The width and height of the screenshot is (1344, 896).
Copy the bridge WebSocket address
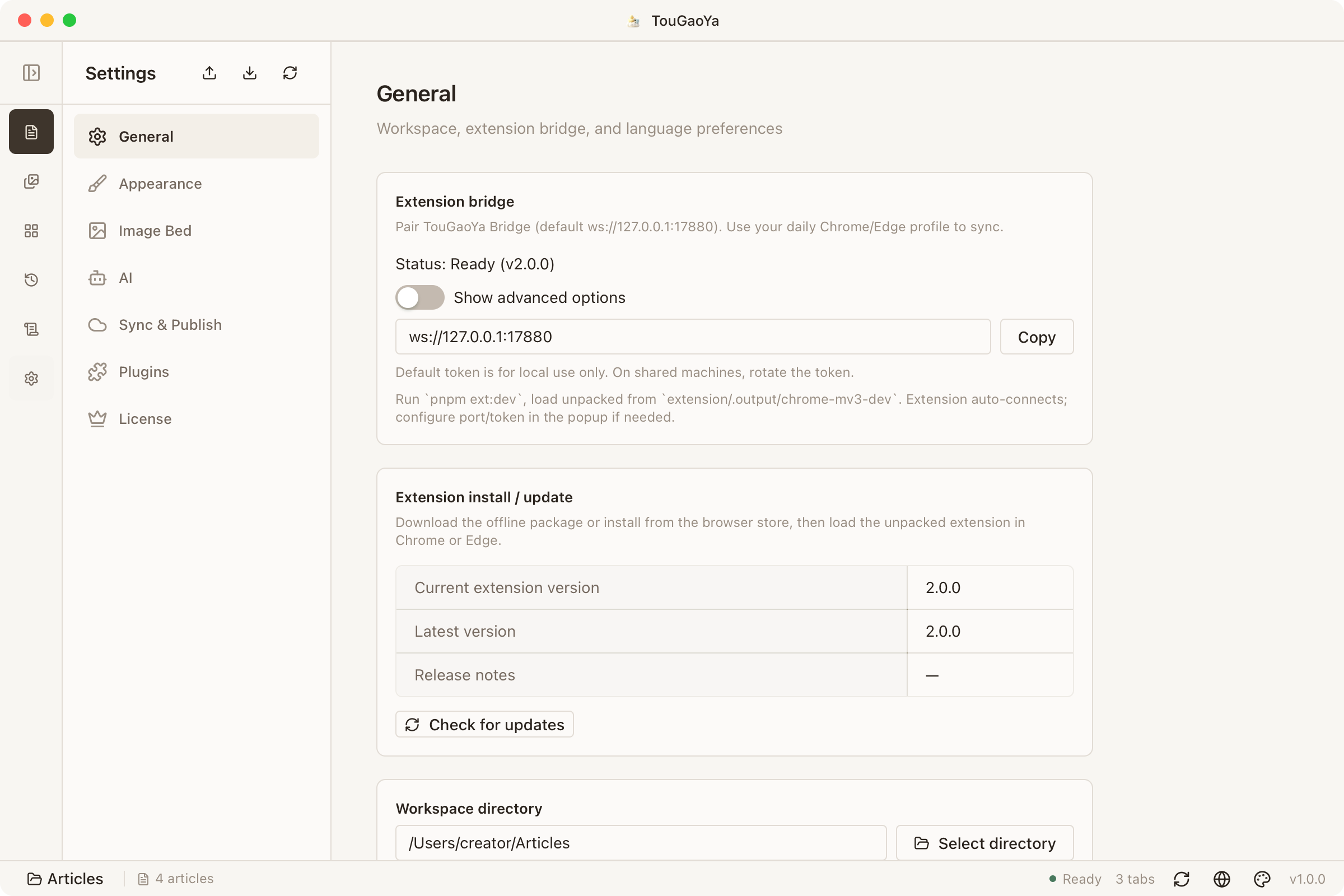(x=1037, y=337)
